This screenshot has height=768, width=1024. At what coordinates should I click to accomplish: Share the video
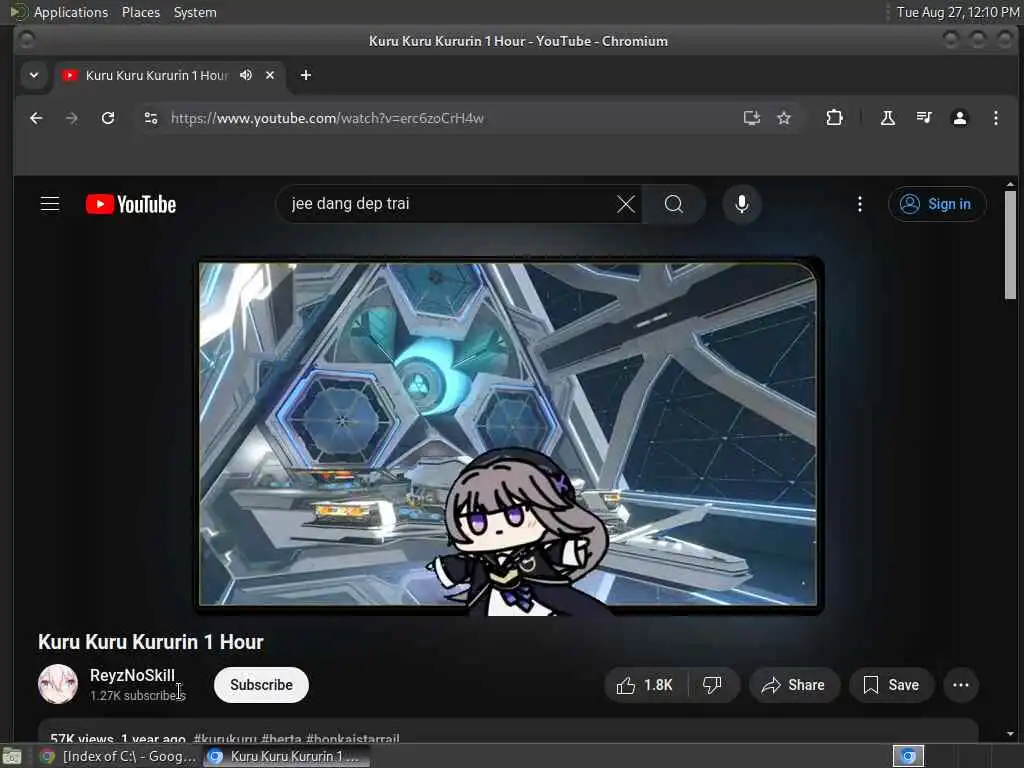click(793, 684)
